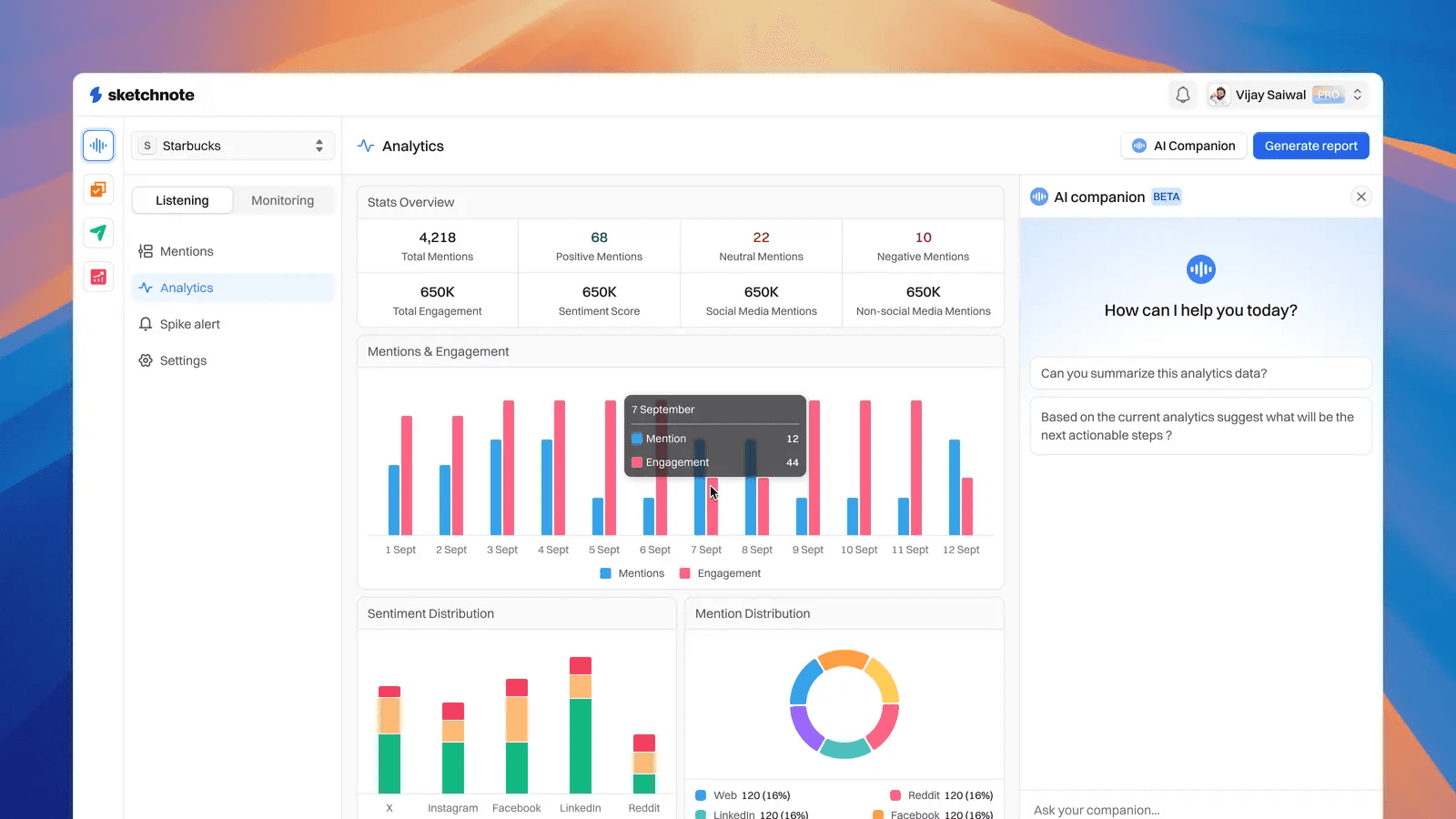Click the Mention Distribution donut chart
Image resolution: width=1456 pixels, height=819 pixels.
click(x=844, y=703)
